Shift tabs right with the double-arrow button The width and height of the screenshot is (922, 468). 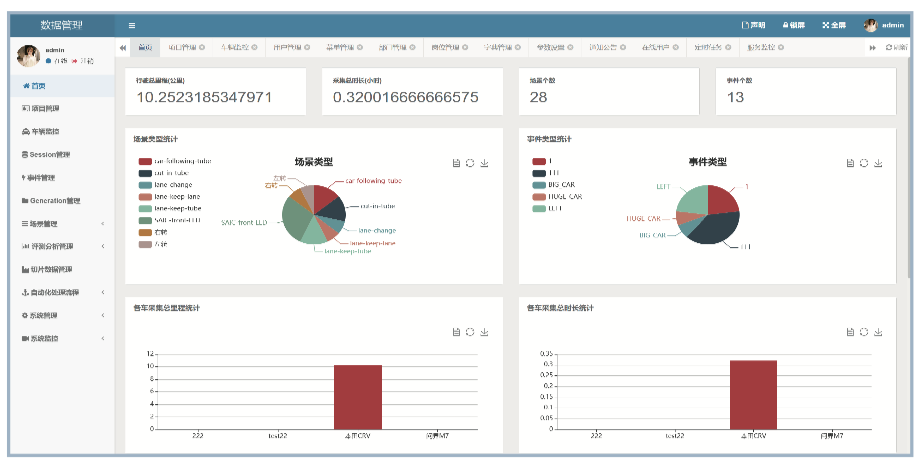click(873, 48)
